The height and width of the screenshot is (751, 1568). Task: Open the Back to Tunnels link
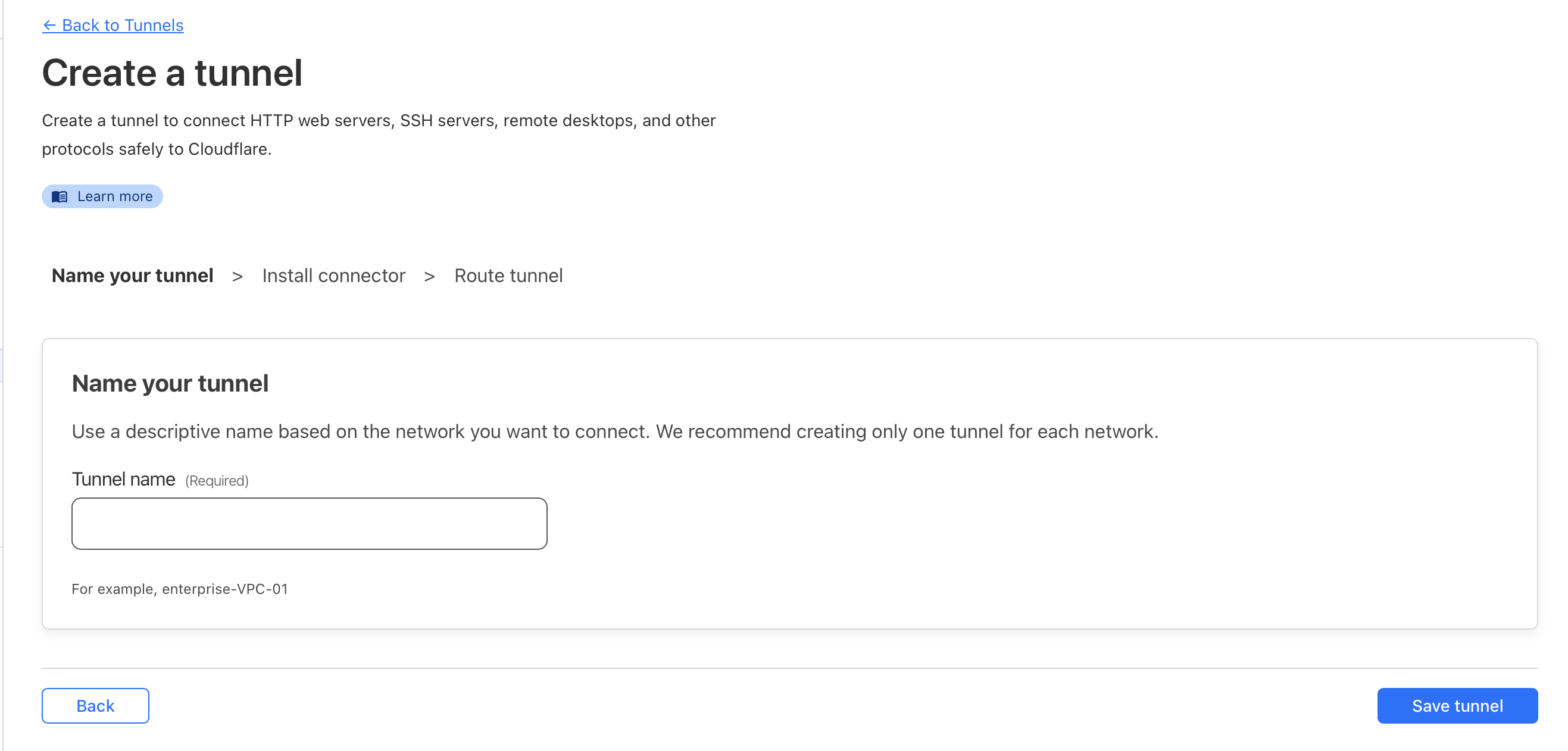pos(123,26)
